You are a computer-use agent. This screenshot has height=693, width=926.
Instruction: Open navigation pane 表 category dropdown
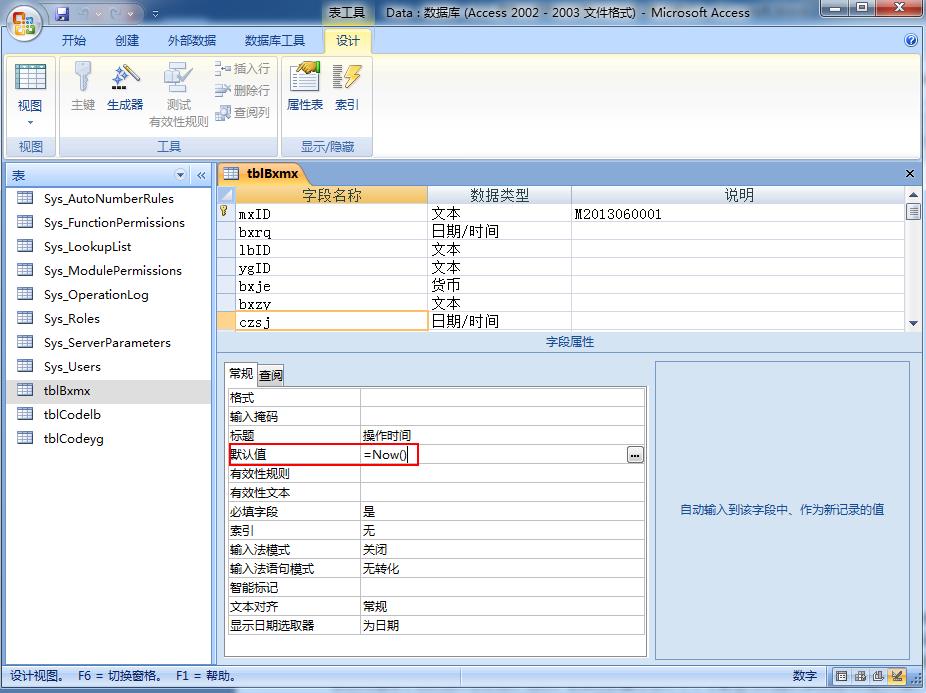pos(180,175)
